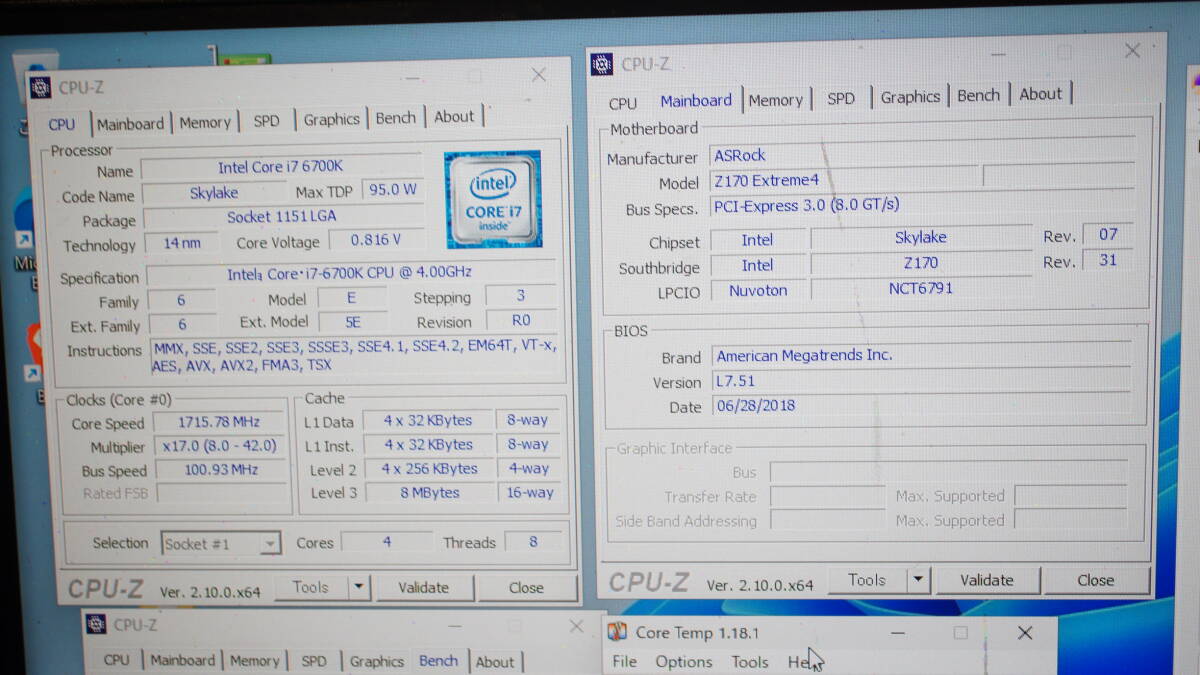Open About tab in left CPU-Z window
Screen dimensions: 1200x675
point(454,117)
